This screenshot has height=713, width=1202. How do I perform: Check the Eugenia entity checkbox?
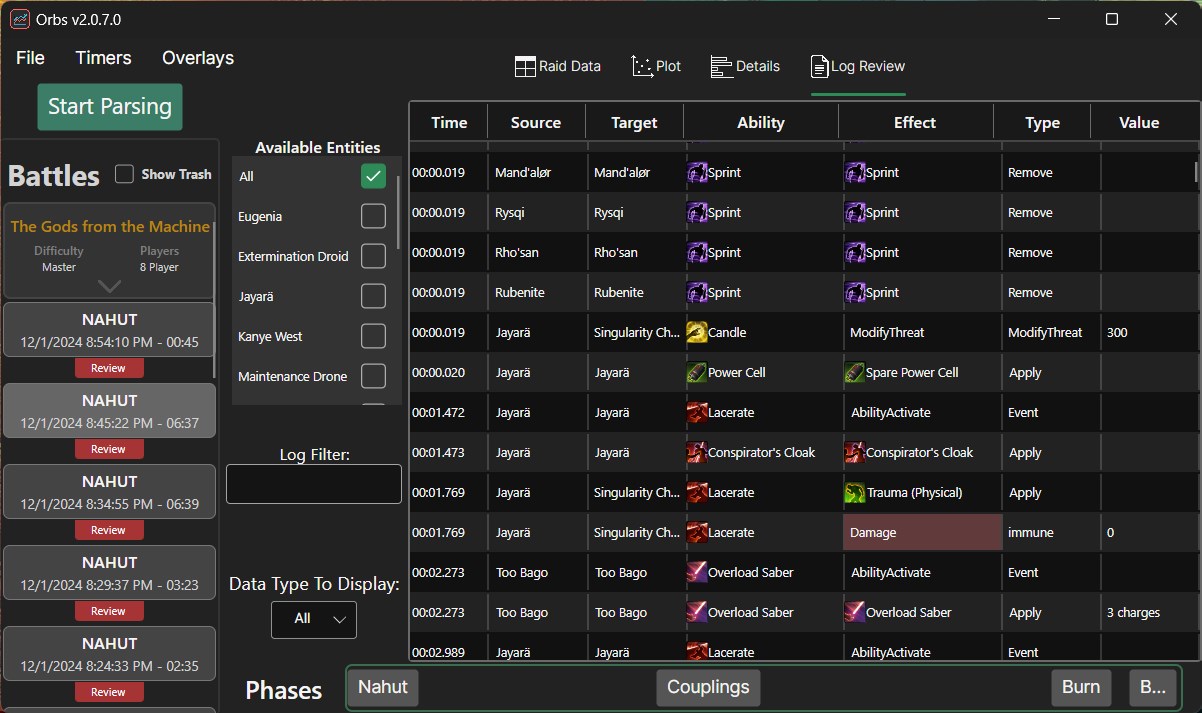[373, 216]
